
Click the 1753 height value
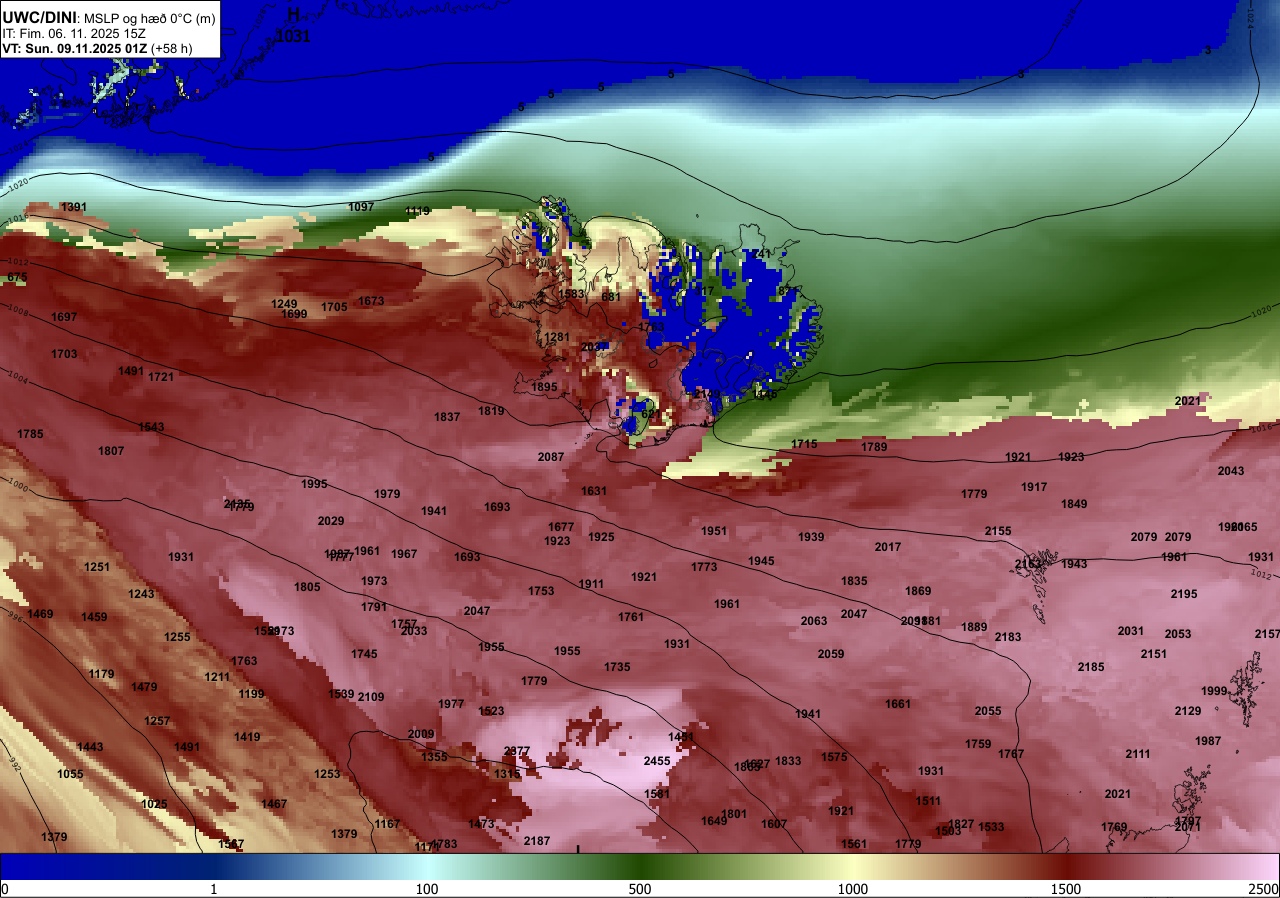coord(541,591)
